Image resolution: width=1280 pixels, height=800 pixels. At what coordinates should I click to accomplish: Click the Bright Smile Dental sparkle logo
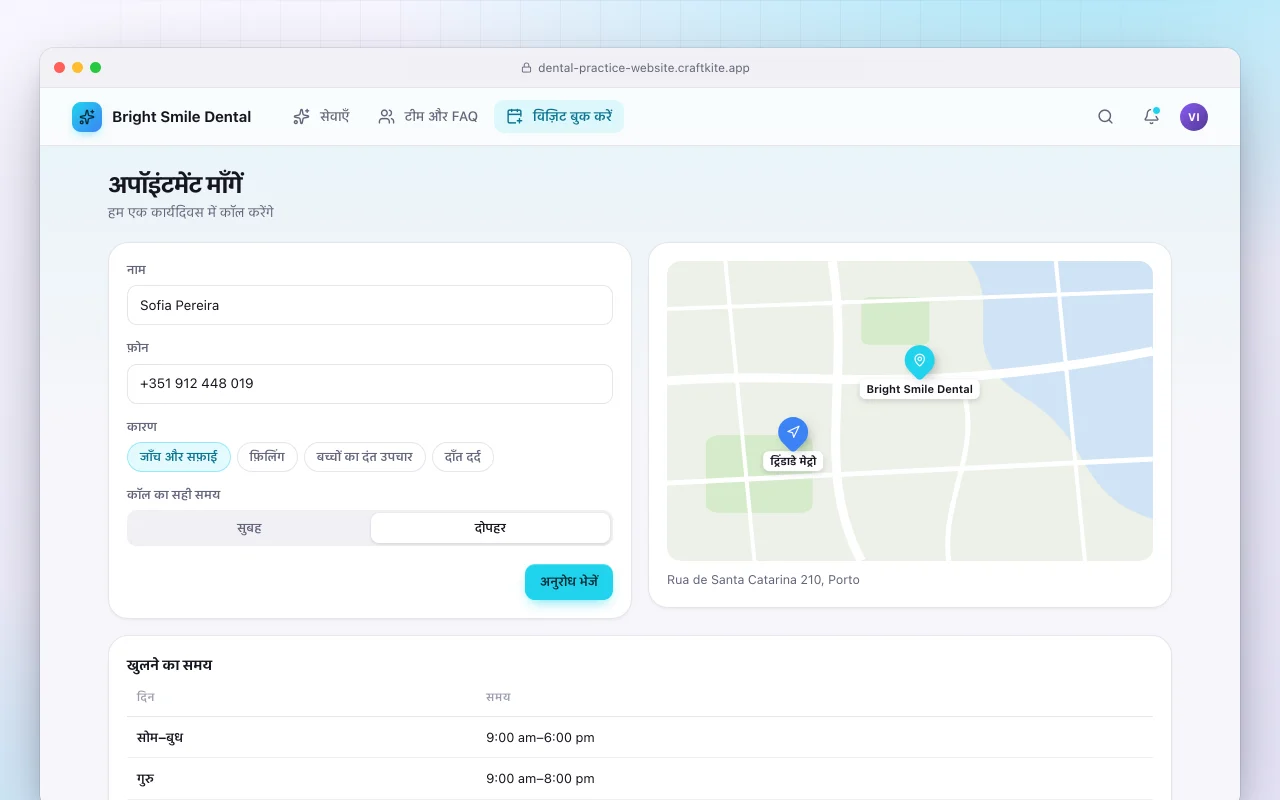point(87,117)
